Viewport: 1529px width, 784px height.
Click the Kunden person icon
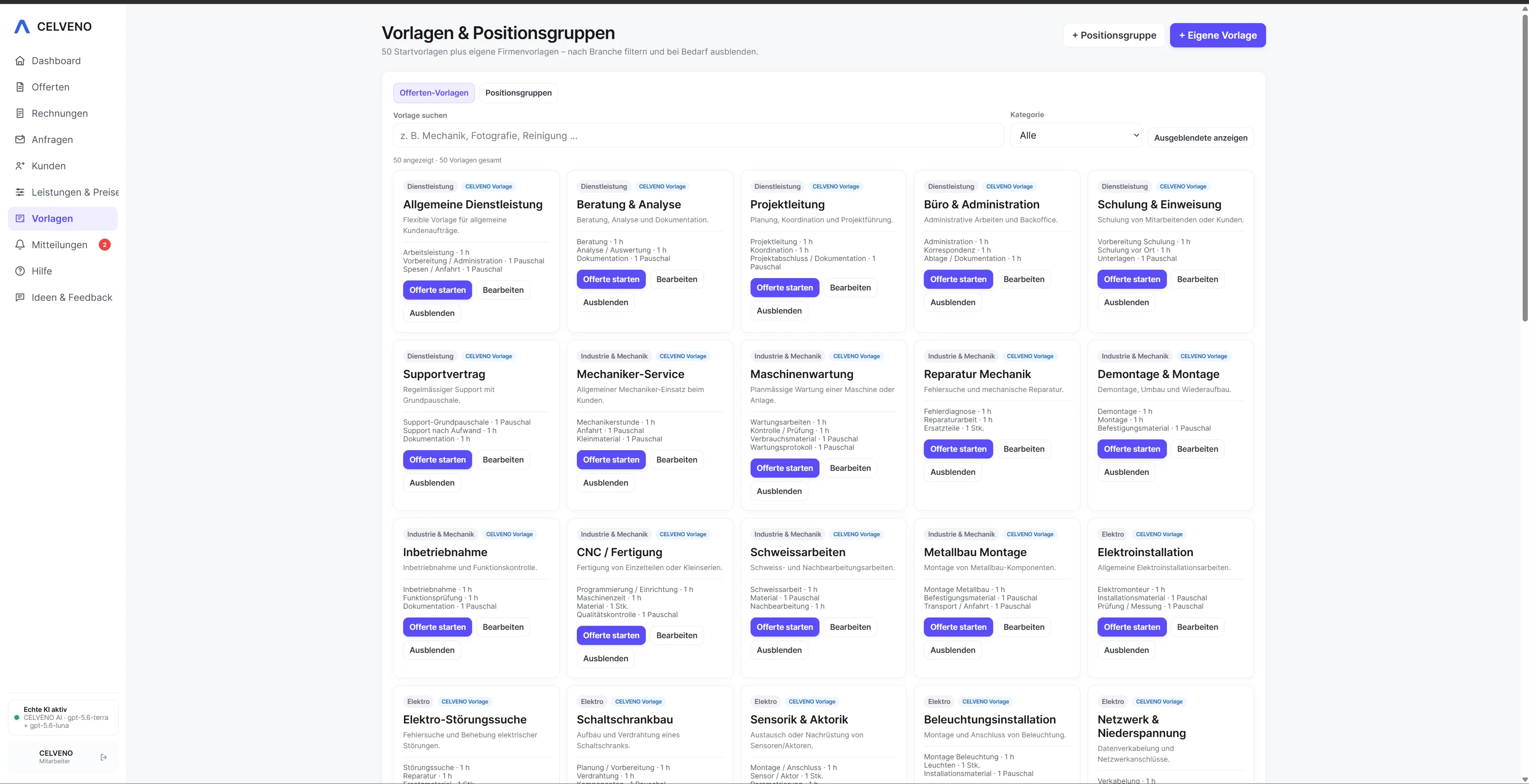coord(20,166)
